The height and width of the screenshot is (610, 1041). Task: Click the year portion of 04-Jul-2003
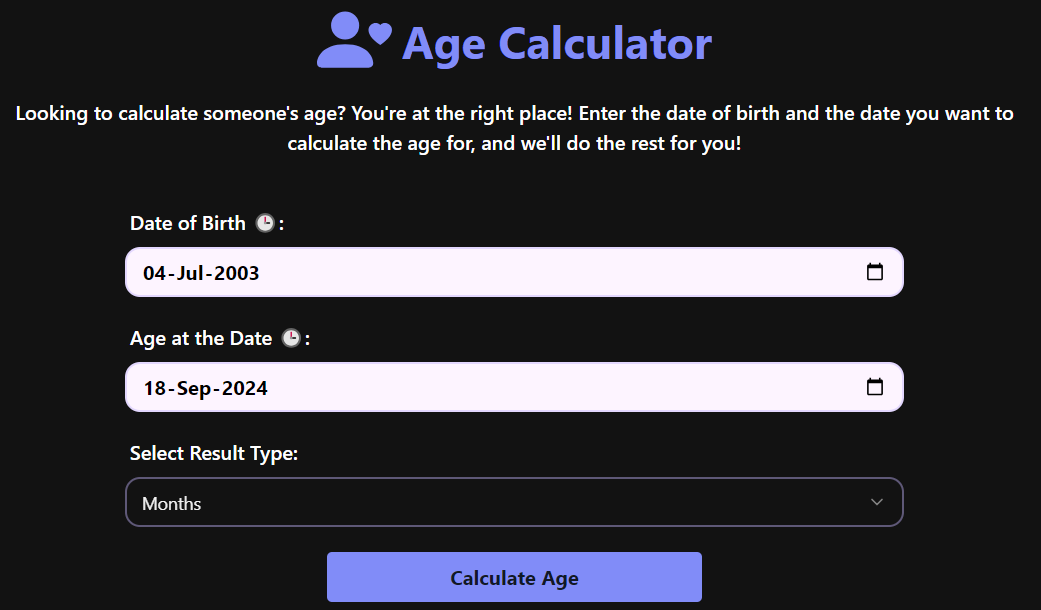pos(238,273)
